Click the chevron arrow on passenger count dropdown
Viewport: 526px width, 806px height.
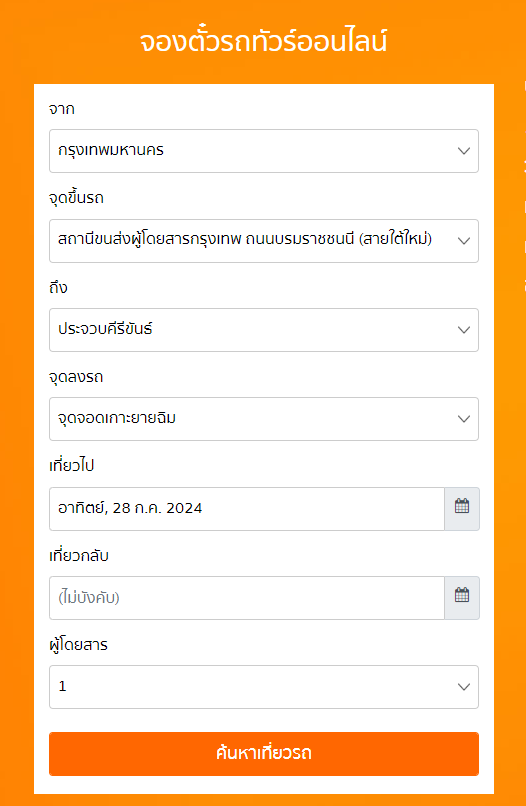pyautogui.click(x=464, y=687)
